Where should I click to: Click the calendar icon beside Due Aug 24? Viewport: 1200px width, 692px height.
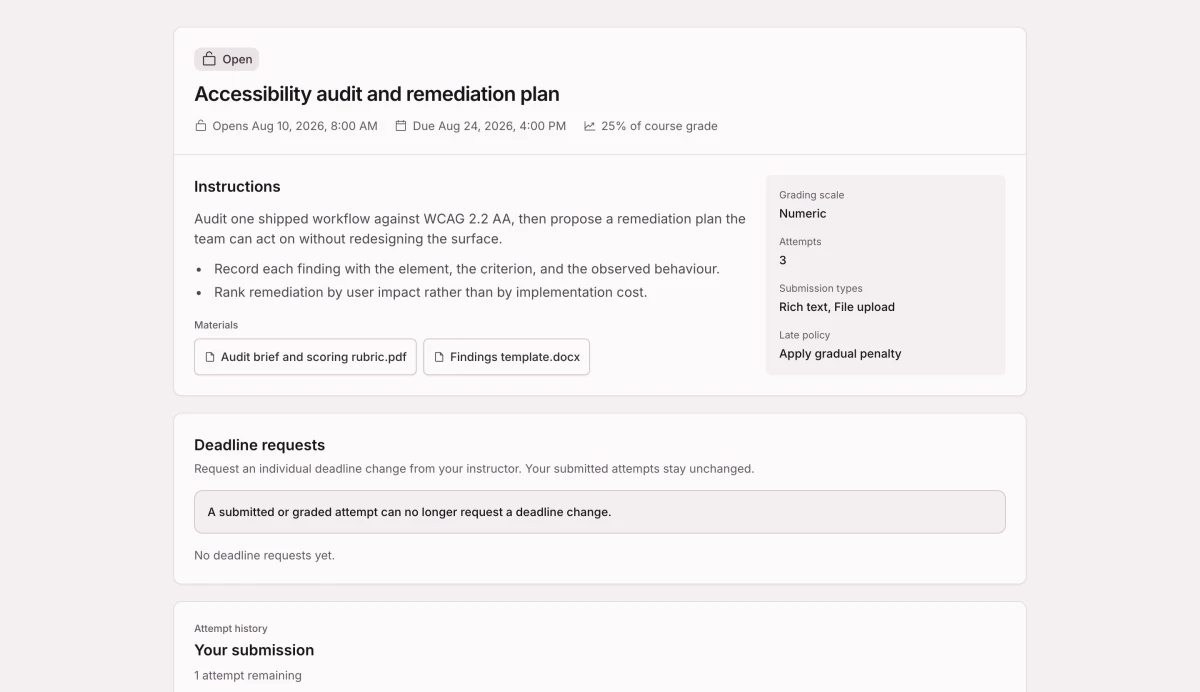point(401,126)
